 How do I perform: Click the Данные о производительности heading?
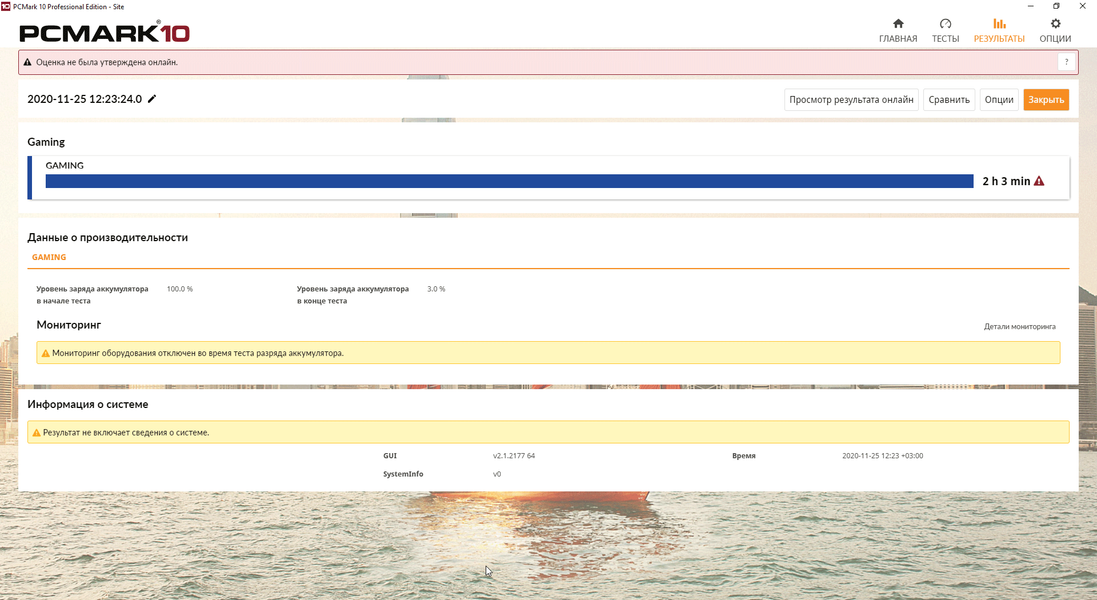108,238
